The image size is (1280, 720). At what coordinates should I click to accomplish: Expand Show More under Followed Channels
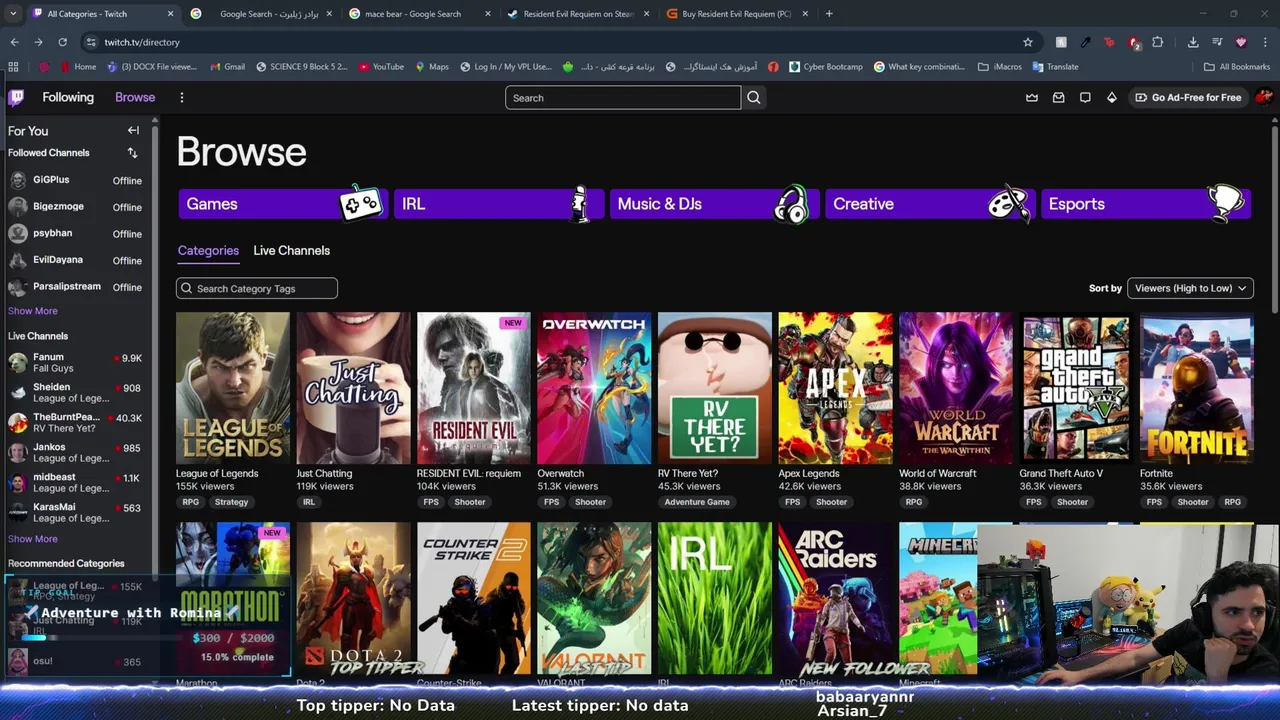(33, 311)
